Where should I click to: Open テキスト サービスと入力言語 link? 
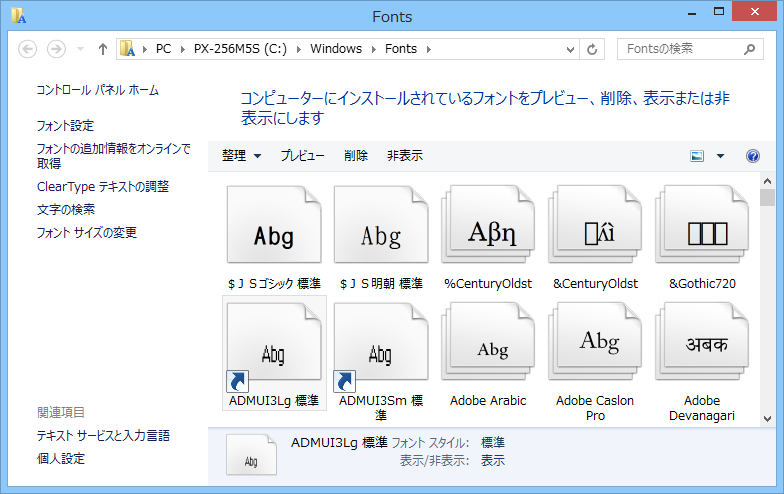(x=103, y=436)
